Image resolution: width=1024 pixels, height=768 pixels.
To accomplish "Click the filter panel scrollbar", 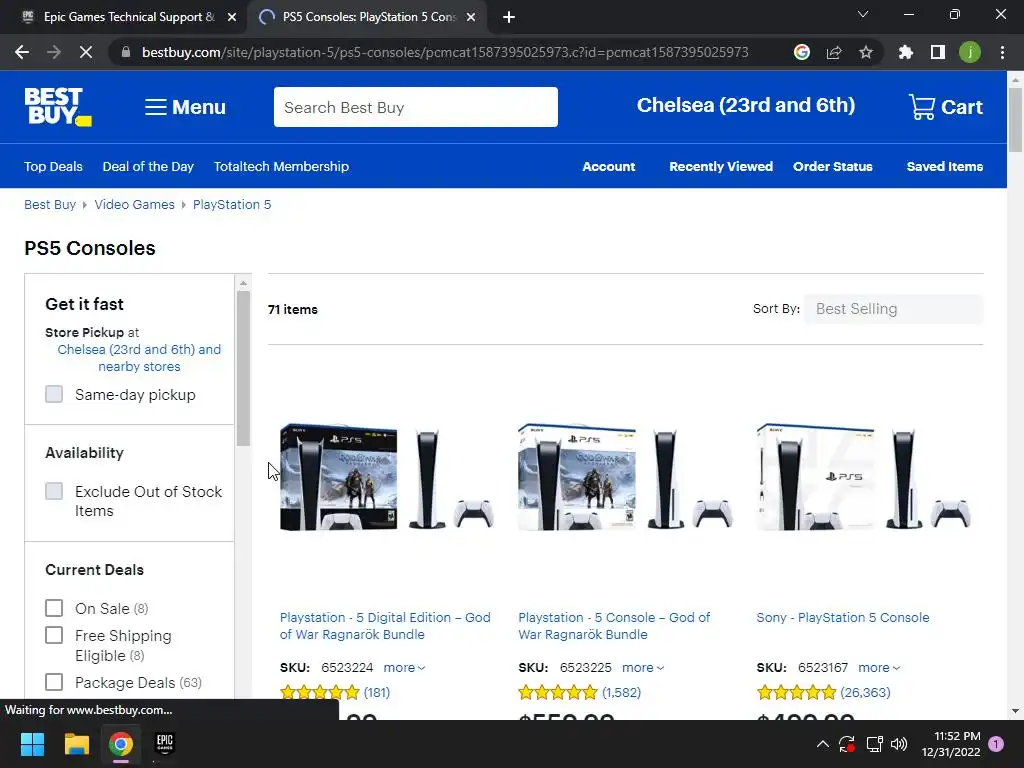I will 243,368.
